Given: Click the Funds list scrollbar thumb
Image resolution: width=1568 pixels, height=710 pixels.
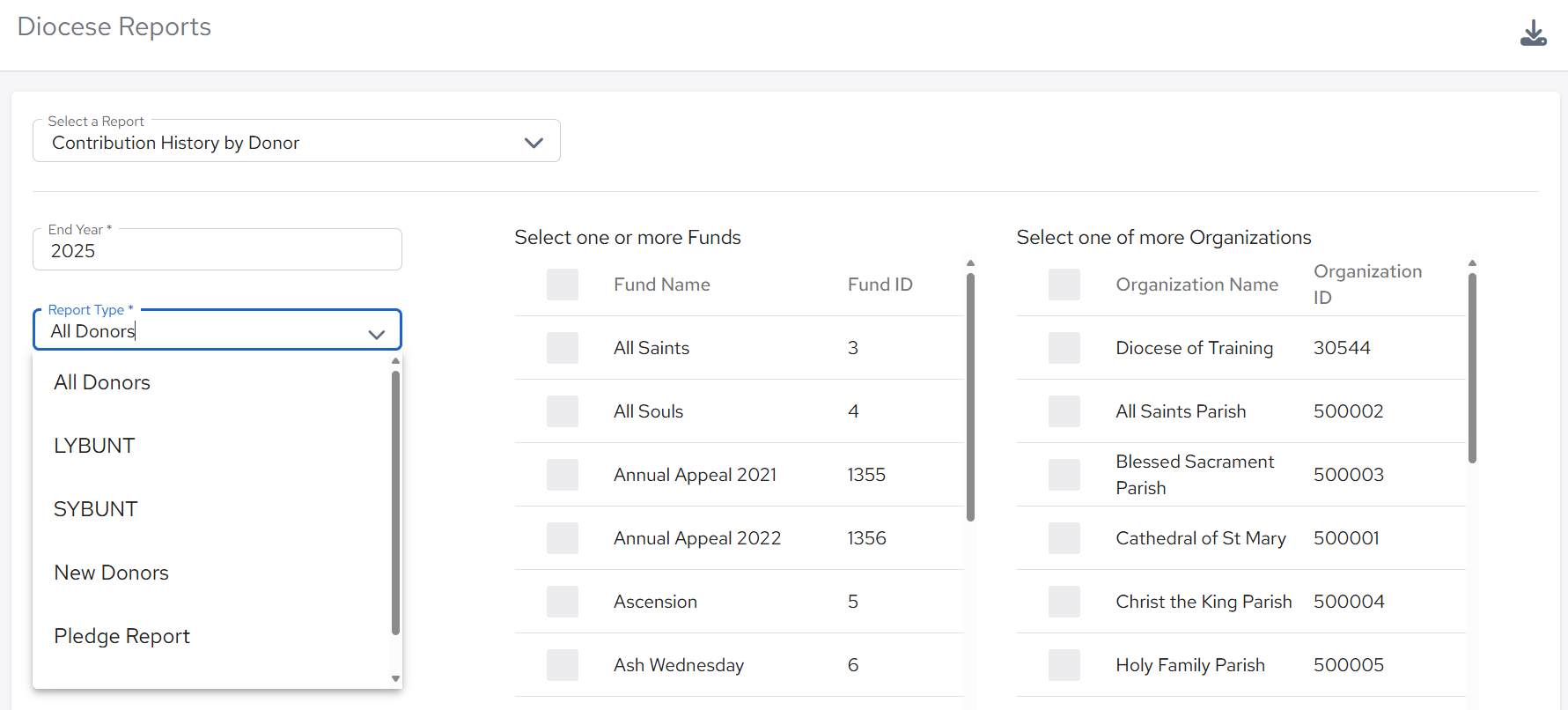Looking at the screenshot, I should click(970, 396).
